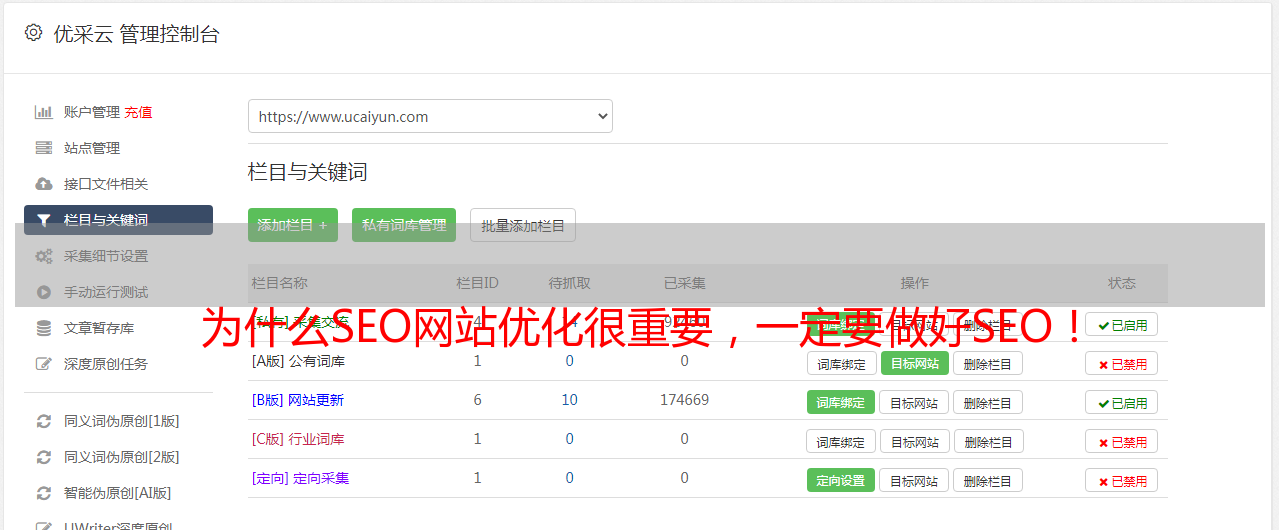Open the [A版] 公有词库 column name

click(x=298, y=361)
